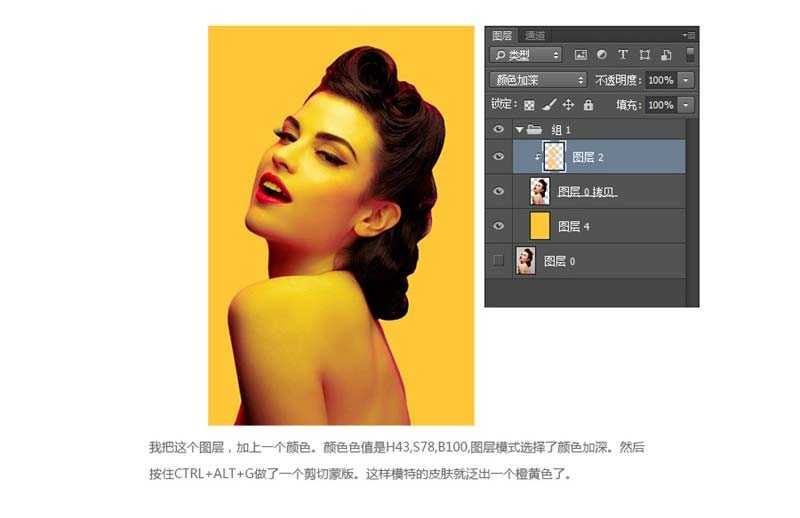Switch to the 通道 tab

click(x=535, y=35)
